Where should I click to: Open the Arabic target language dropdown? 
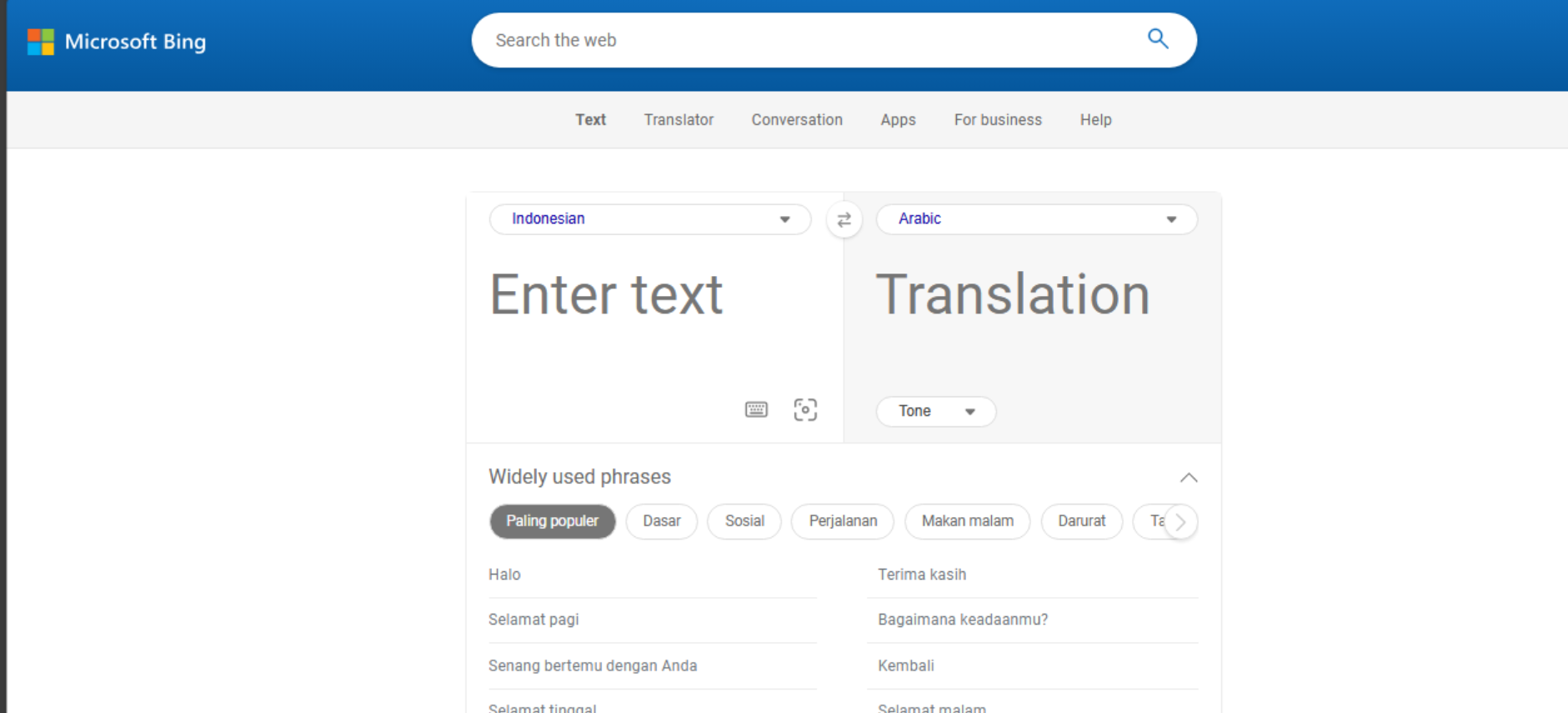(x=1037, y=219)
